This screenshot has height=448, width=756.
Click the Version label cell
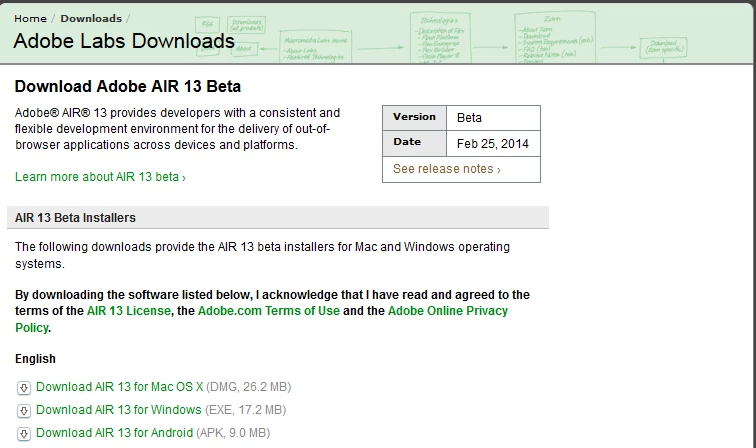(x=414, y=118)
